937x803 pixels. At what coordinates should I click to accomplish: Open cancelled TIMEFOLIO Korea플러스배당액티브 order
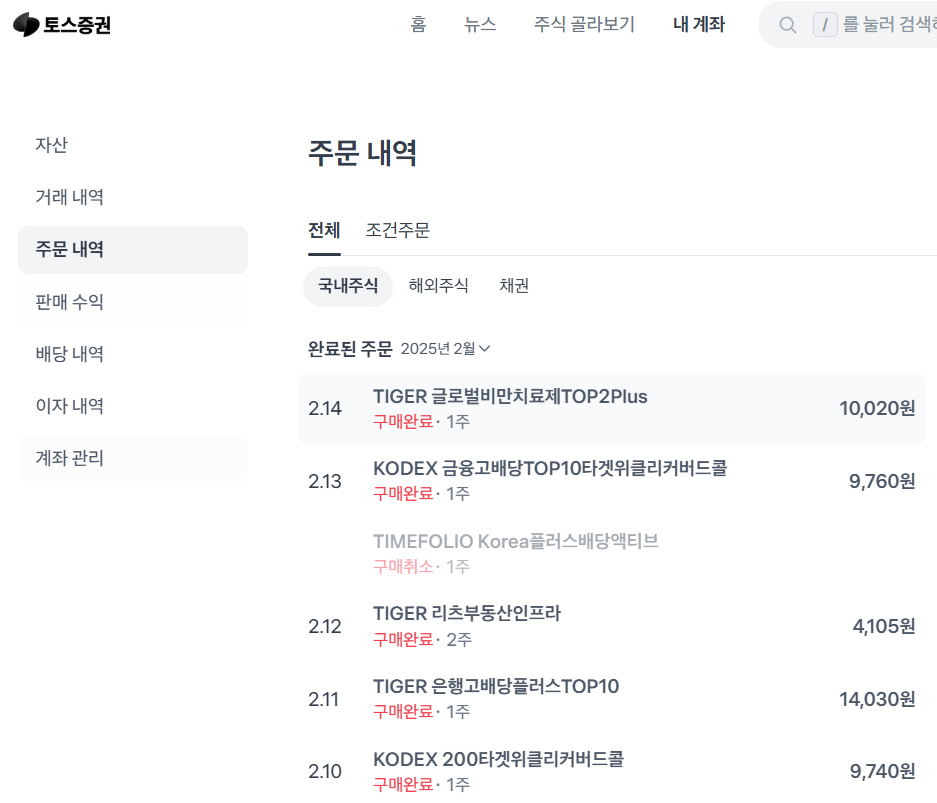tap(612, 554)
